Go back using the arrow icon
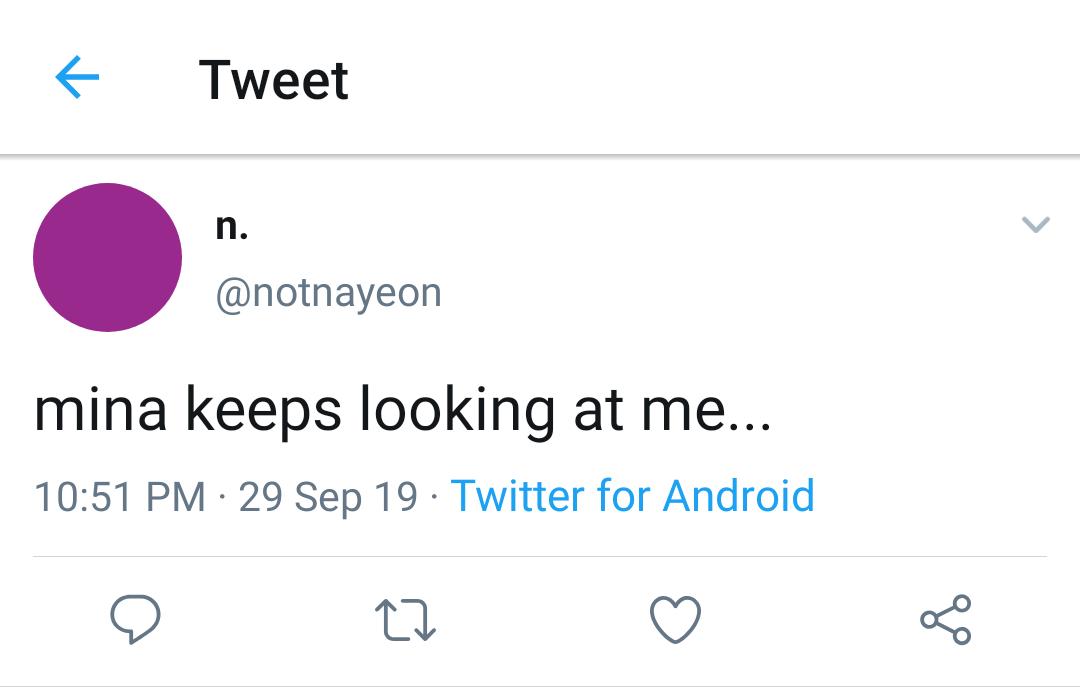Viewport: 1080px width, 693px height. point(77,78)
